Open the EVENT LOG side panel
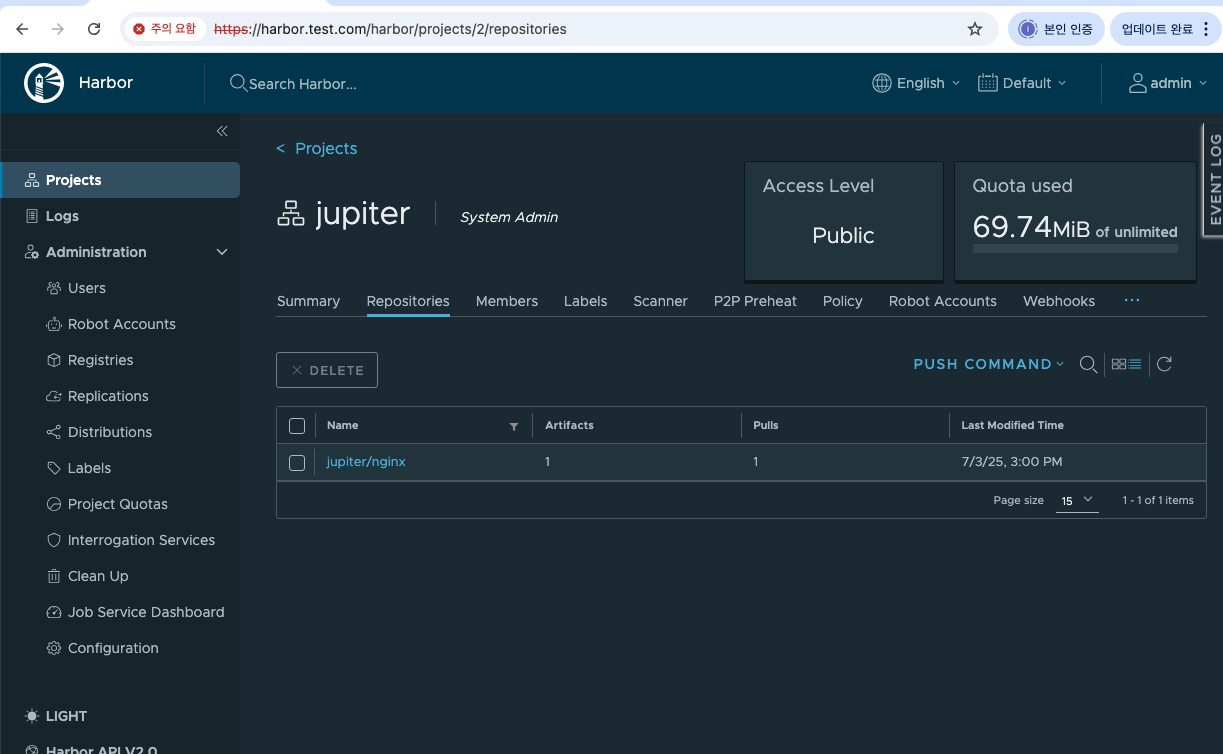The width and height of the screenshot is (1223, 754). 1213,180
